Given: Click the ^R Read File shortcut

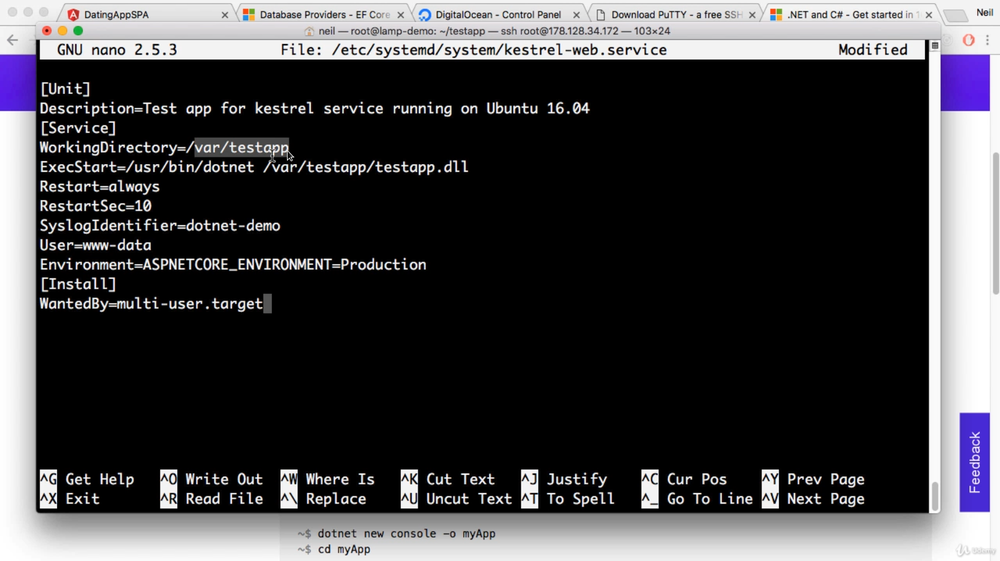Looking at the screenshot, I should click(x=211, y=499).
